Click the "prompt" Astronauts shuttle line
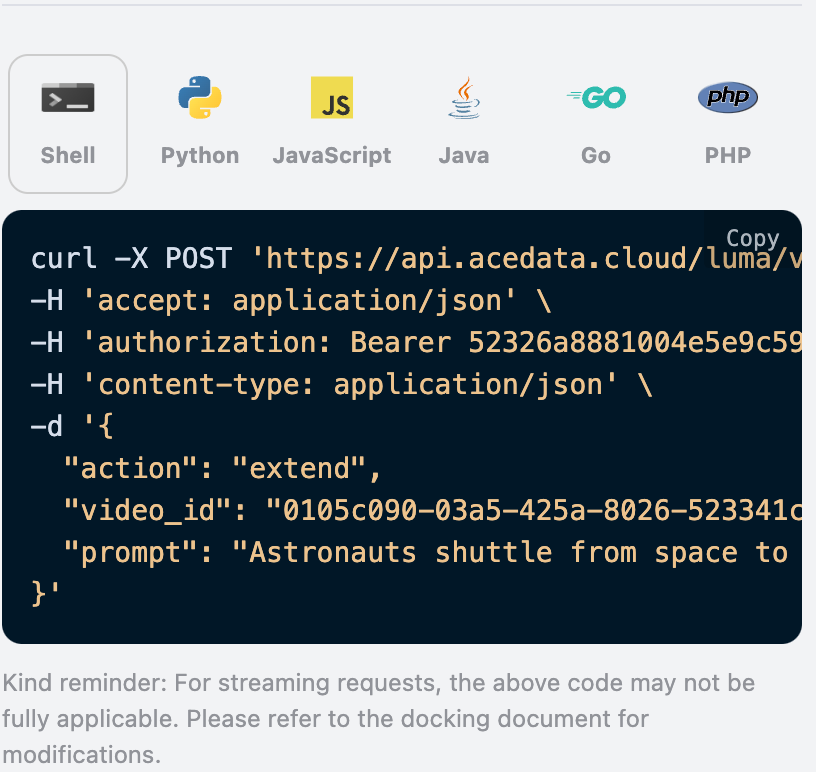Screen dimensions: 816x772 coord(426,552)
